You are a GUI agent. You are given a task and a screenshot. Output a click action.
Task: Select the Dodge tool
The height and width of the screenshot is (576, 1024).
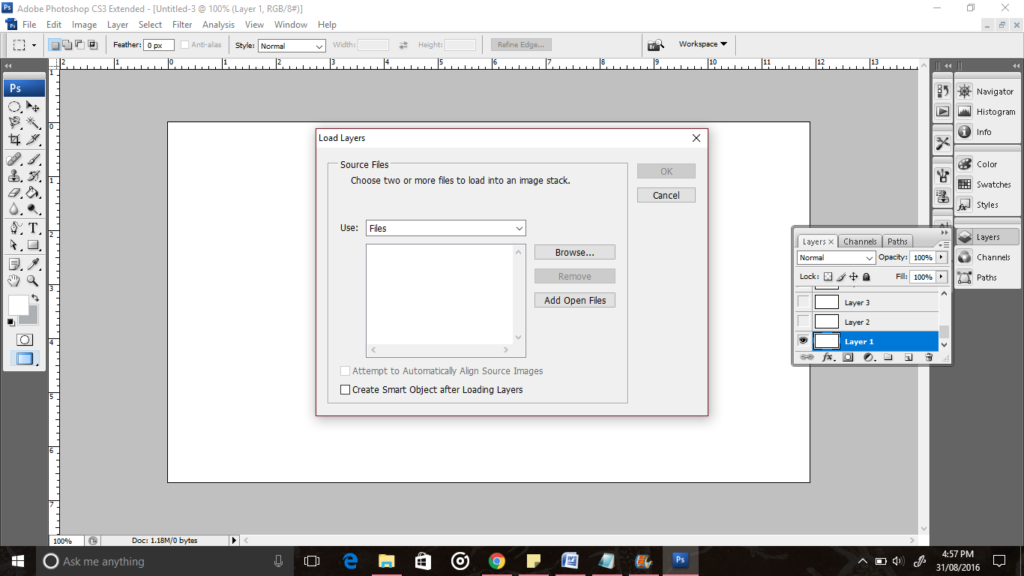tap(33, 210)
